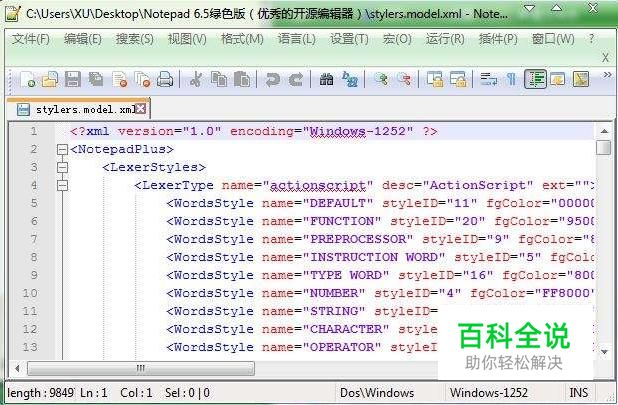Print the file using the printer icon
Viewport: 618px width, 405px height.
165,79
